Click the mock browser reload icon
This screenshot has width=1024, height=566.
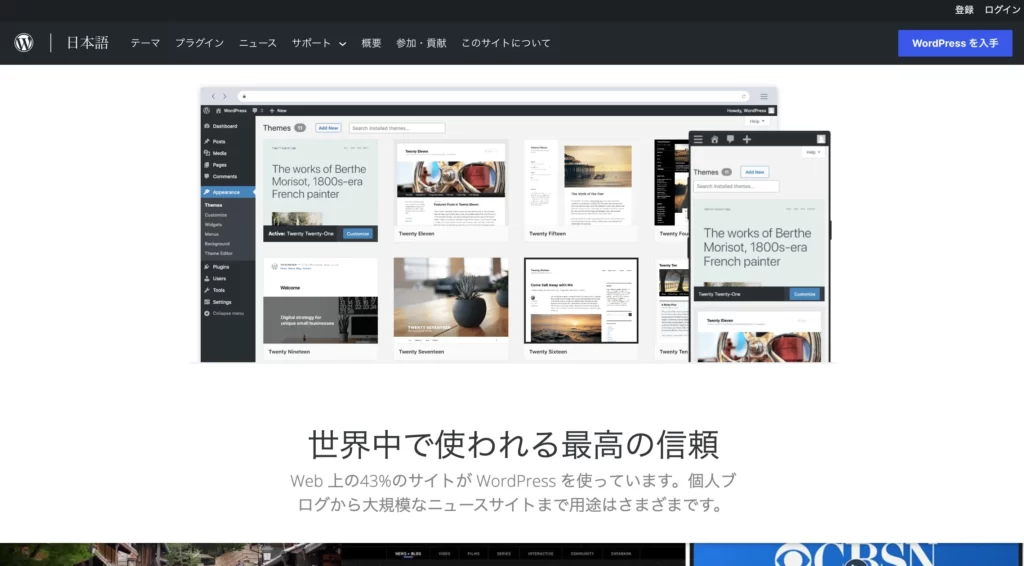(743, 96)
